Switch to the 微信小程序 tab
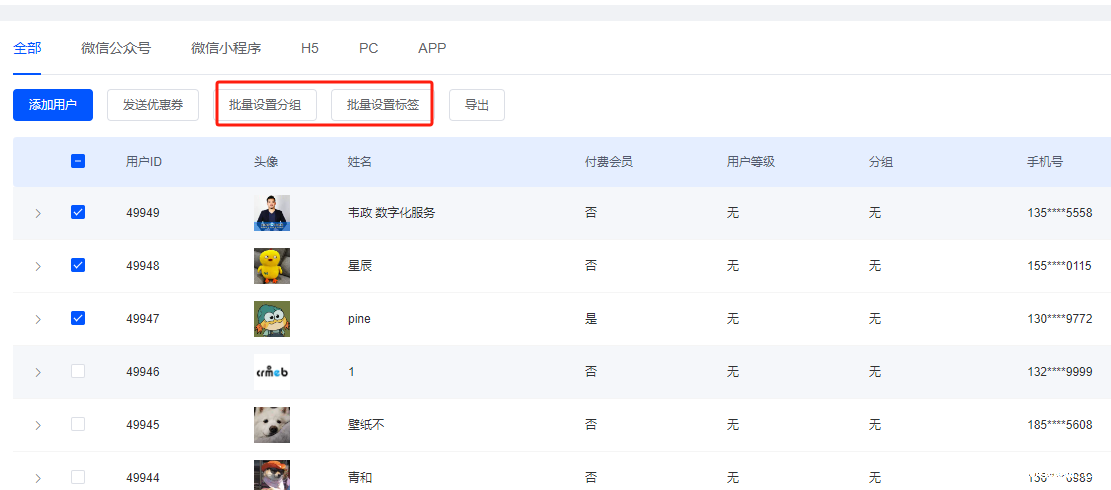Image resolution: width=1111 pixels, height=490 pixels. 226,48
